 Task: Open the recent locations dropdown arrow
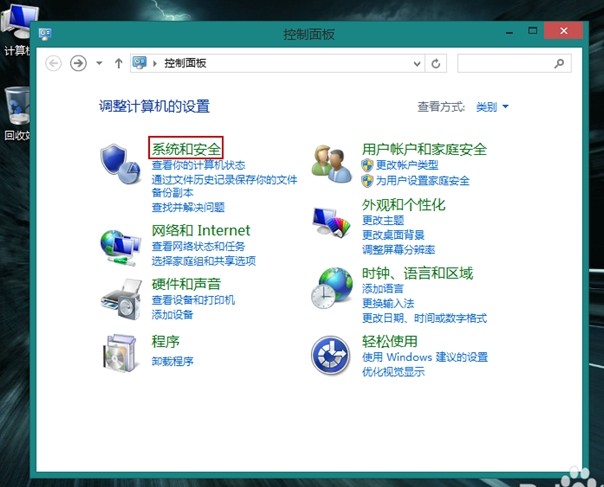(x=99, y=63)
